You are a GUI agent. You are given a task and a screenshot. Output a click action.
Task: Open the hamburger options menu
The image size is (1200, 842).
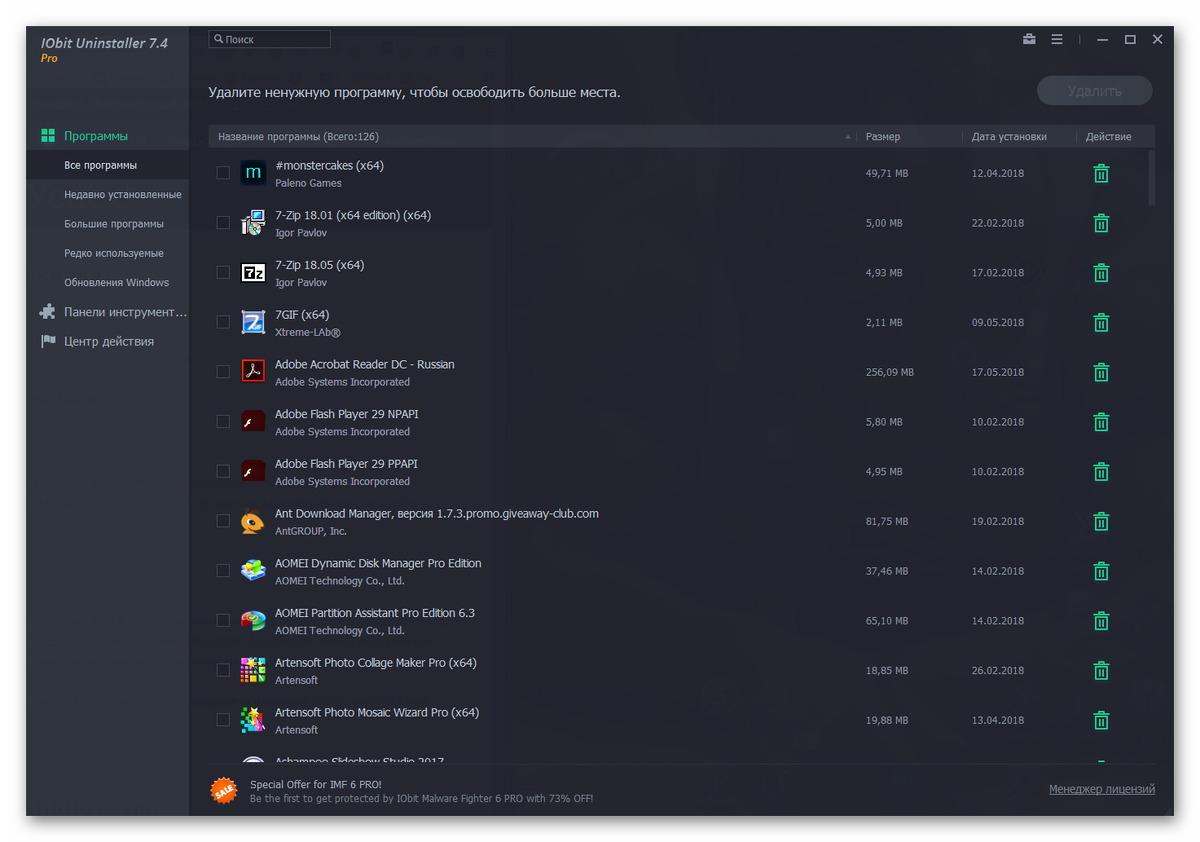tap(1057, 40)
